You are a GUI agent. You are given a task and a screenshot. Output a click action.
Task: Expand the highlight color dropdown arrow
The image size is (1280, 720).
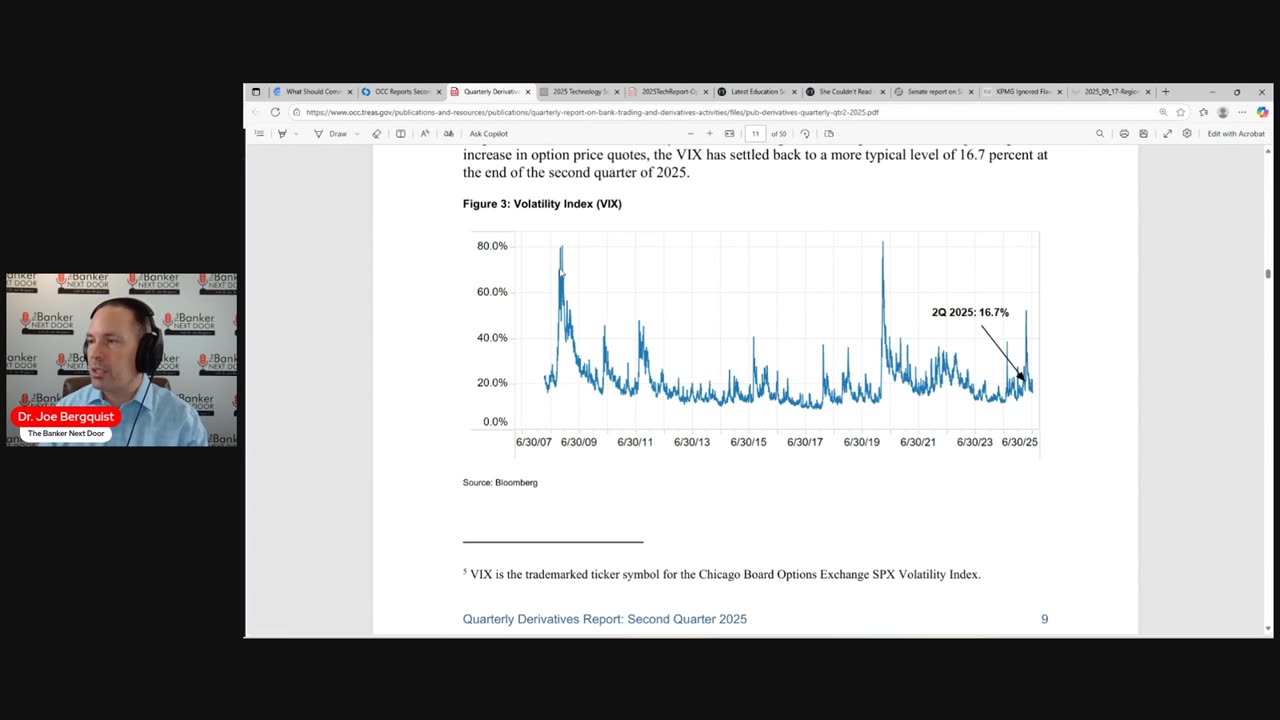coord(296,133)
